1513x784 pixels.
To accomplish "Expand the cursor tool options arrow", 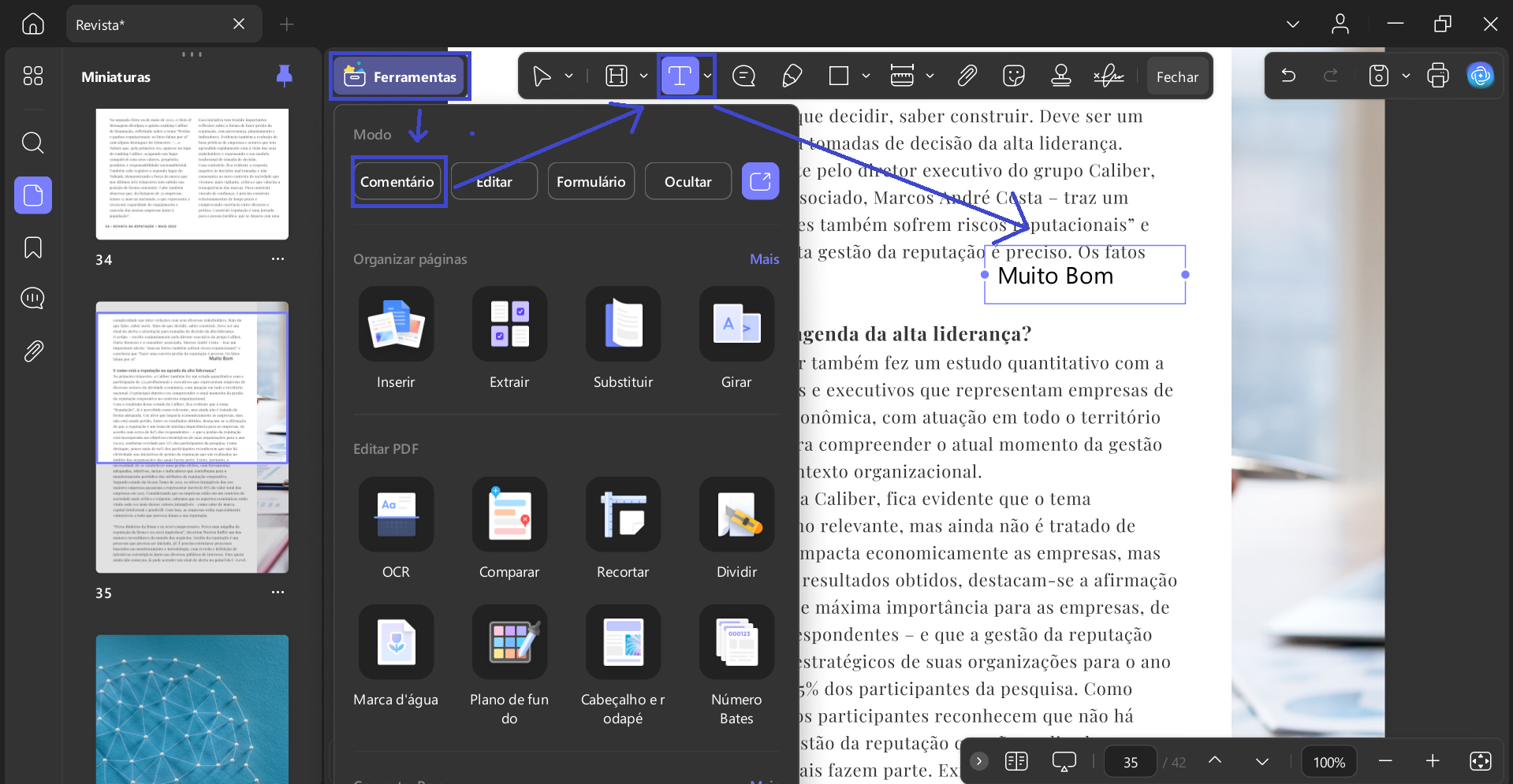I will click(x=568, y=76).
